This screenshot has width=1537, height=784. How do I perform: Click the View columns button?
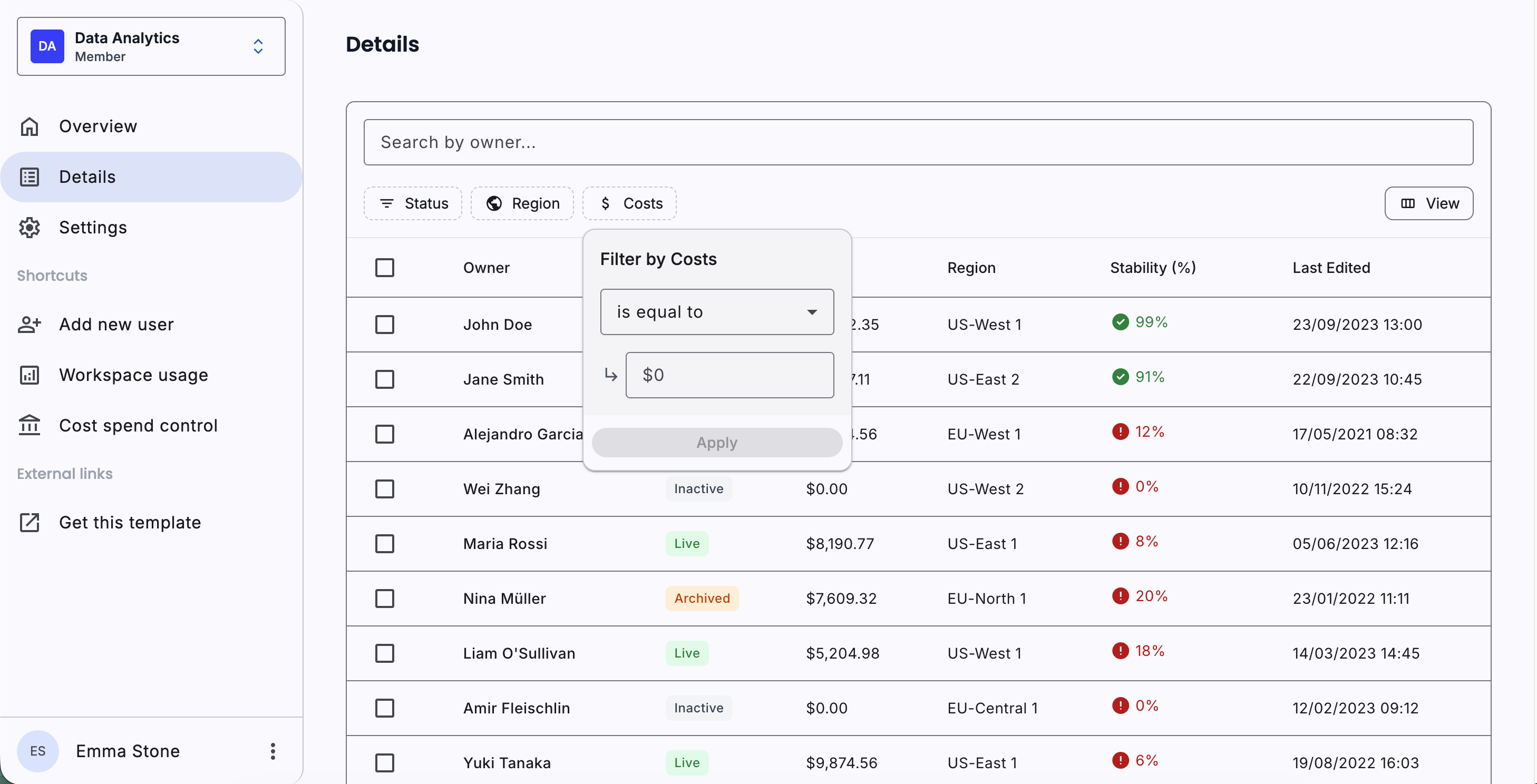tap(1428, 203)
